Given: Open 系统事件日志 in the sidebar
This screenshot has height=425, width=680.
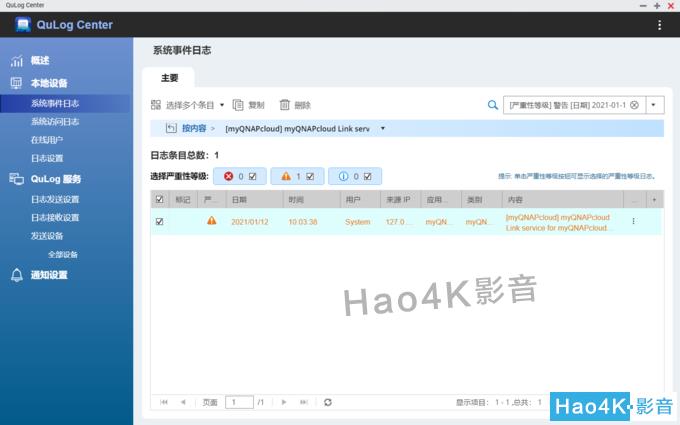Looking at the screenshot, I should click(x=55, y=103).
